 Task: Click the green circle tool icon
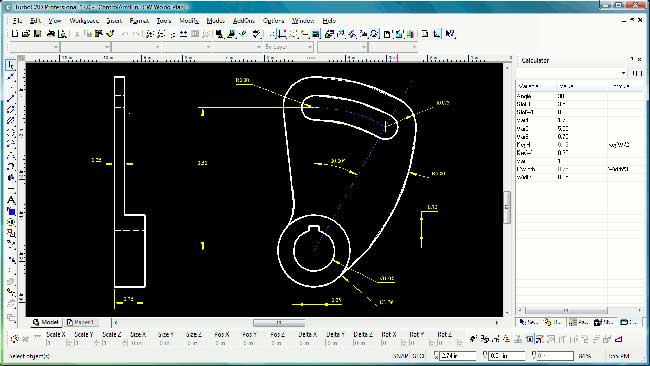coord(11,222)
